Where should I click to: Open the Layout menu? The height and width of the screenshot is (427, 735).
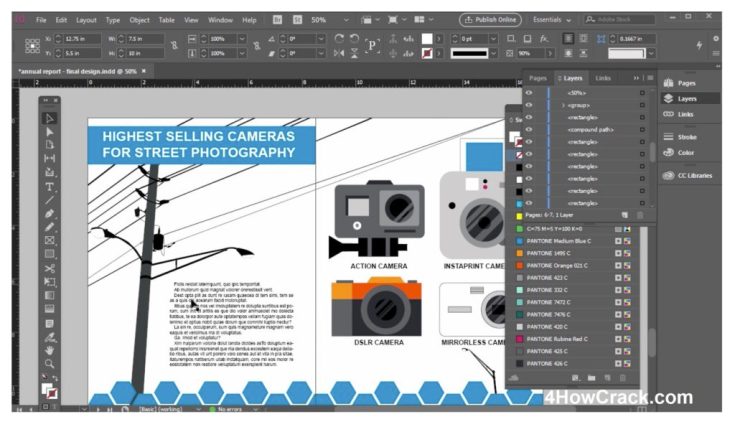click(86, 20)
